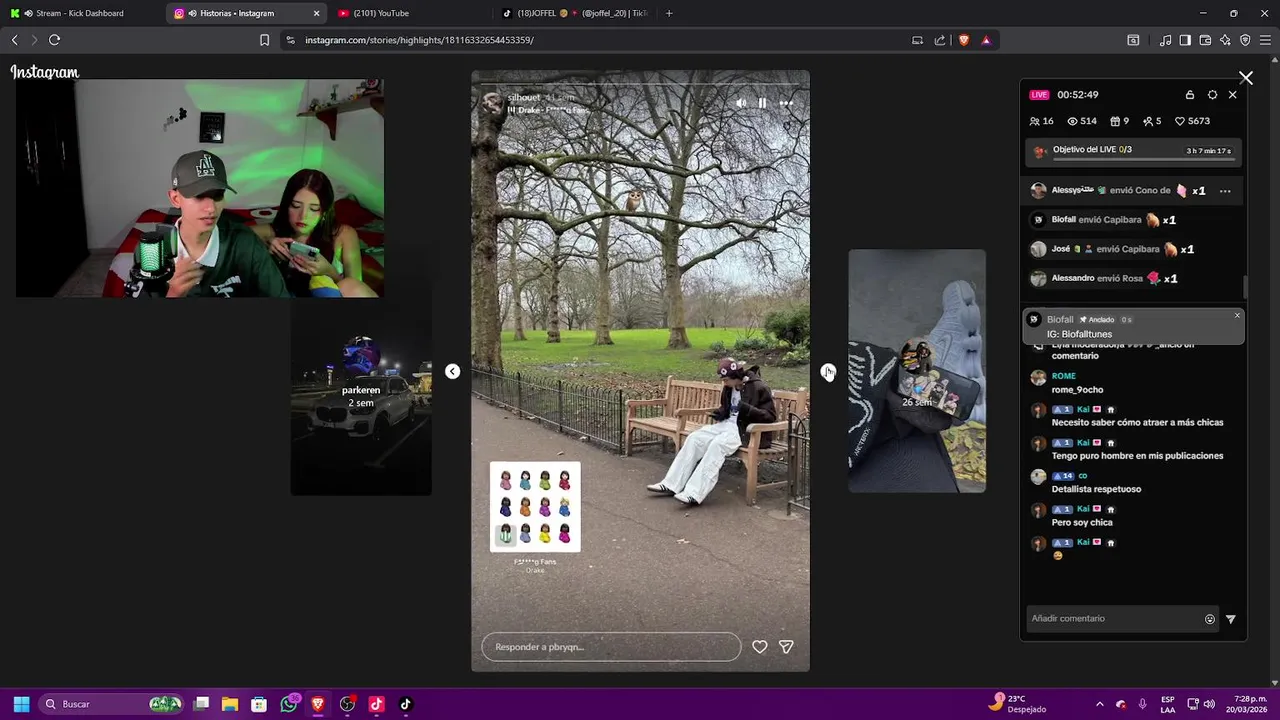
Task: Click the taskbar Buscar search box
Action: 111,704
